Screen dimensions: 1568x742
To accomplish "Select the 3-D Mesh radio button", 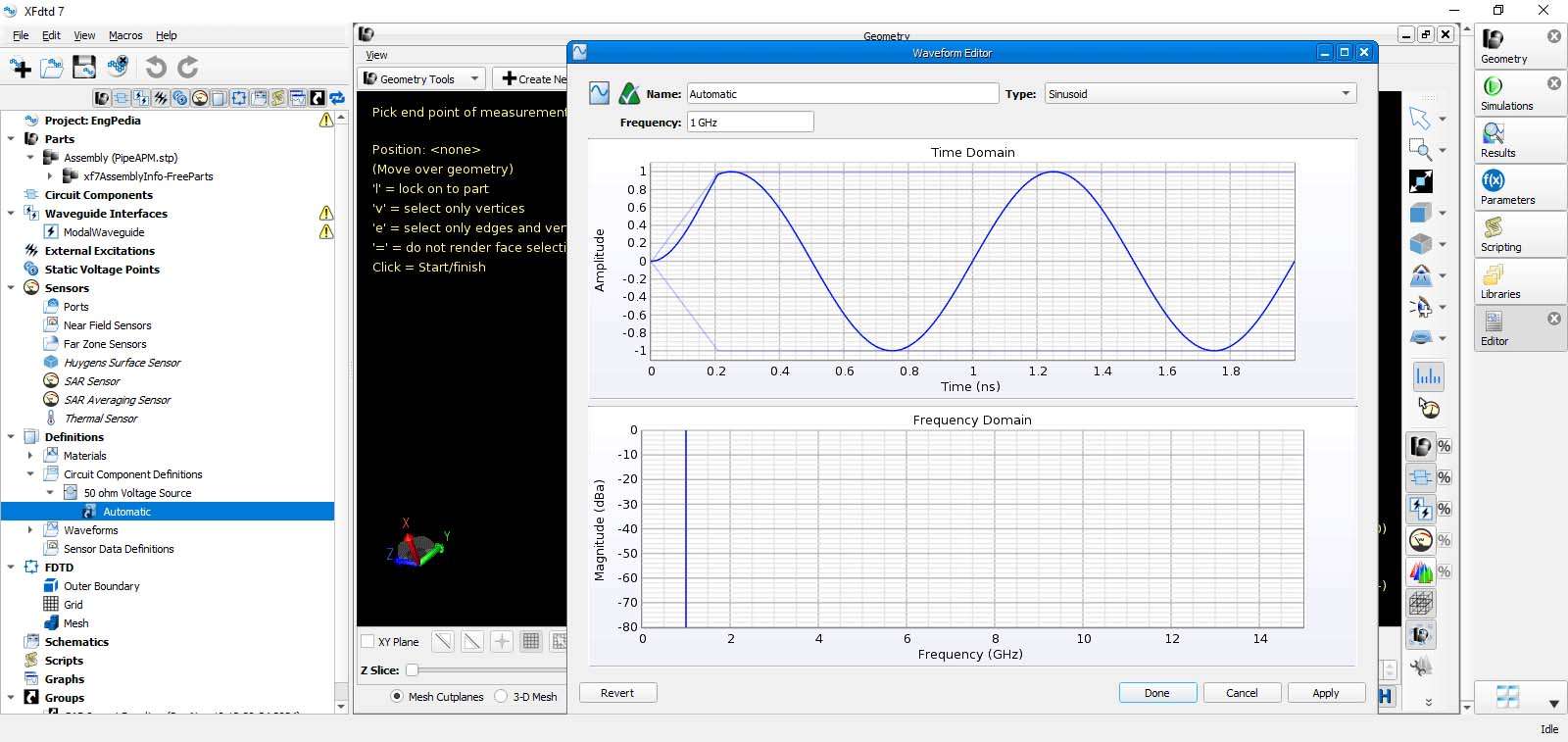I will coord(501,697).
